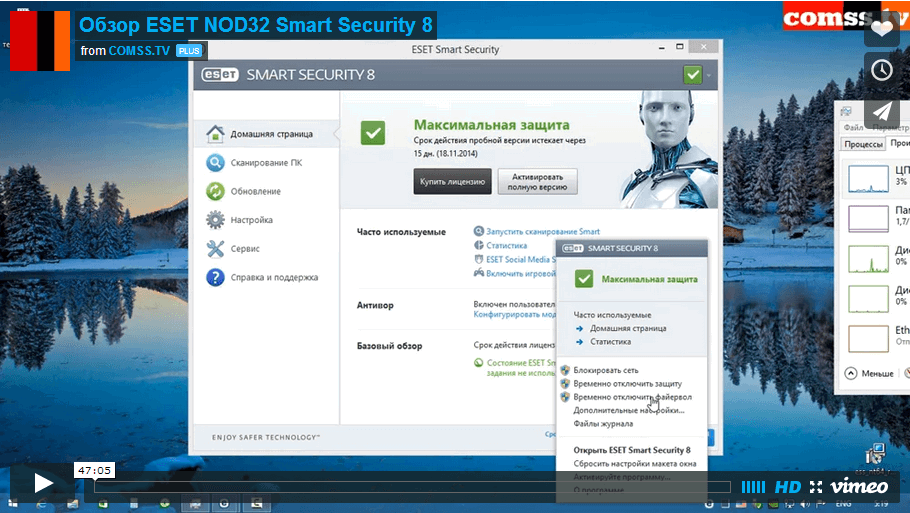Open Vimeo via the vimeo logo

tap(859, 486)
